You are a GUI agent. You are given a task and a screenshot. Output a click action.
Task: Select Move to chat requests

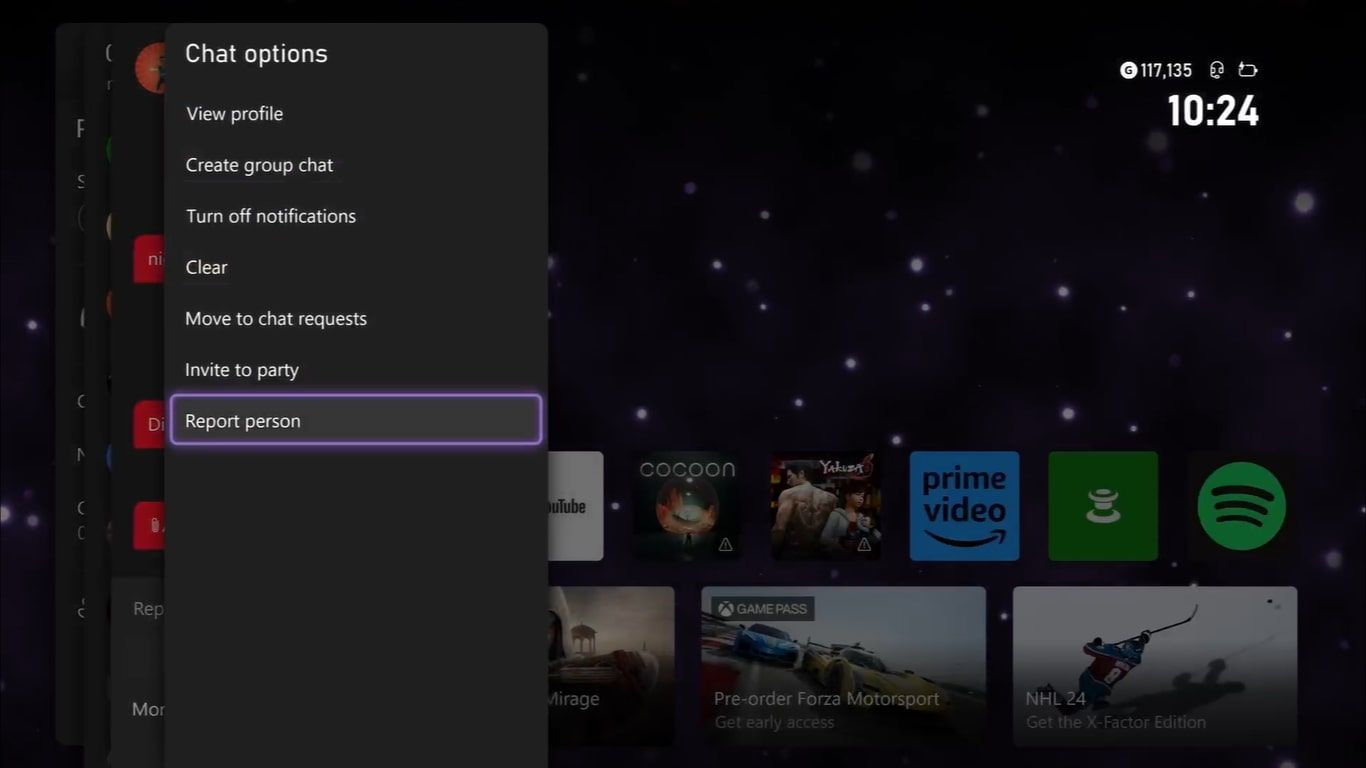[x=276, y=319]
